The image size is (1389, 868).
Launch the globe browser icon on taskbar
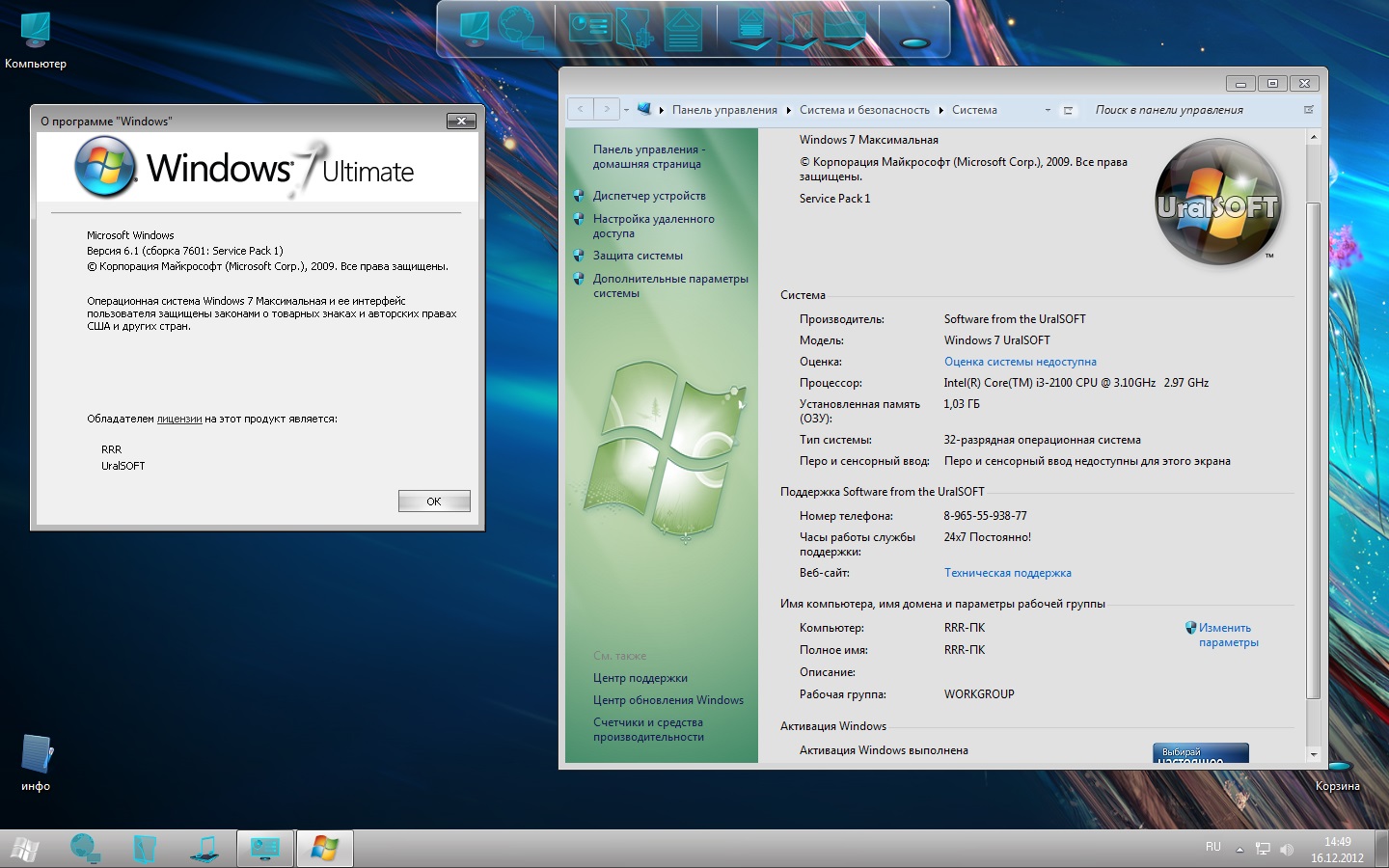[x=85, y=849]
